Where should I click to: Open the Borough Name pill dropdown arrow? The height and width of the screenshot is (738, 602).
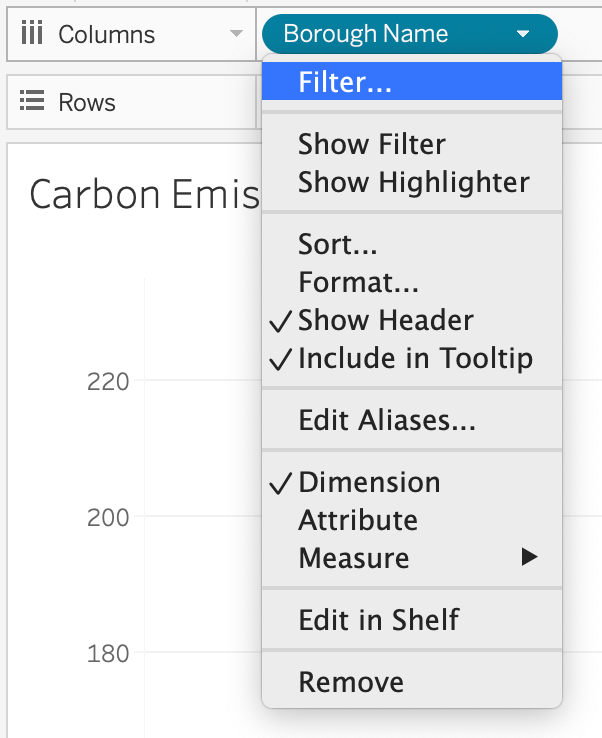523,34
